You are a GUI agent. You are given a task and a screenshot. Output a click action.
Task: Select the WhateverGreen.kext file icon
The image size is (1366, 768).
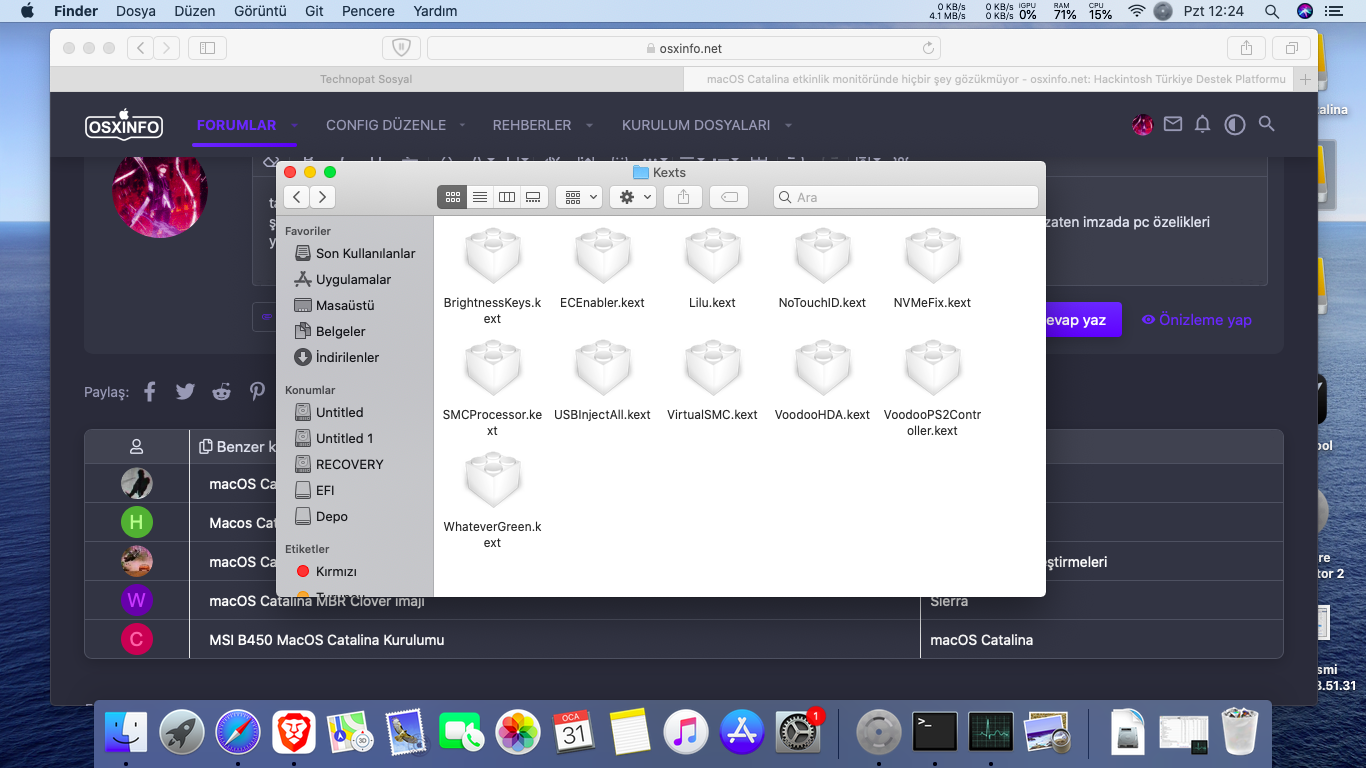click(x=492, y=482)
